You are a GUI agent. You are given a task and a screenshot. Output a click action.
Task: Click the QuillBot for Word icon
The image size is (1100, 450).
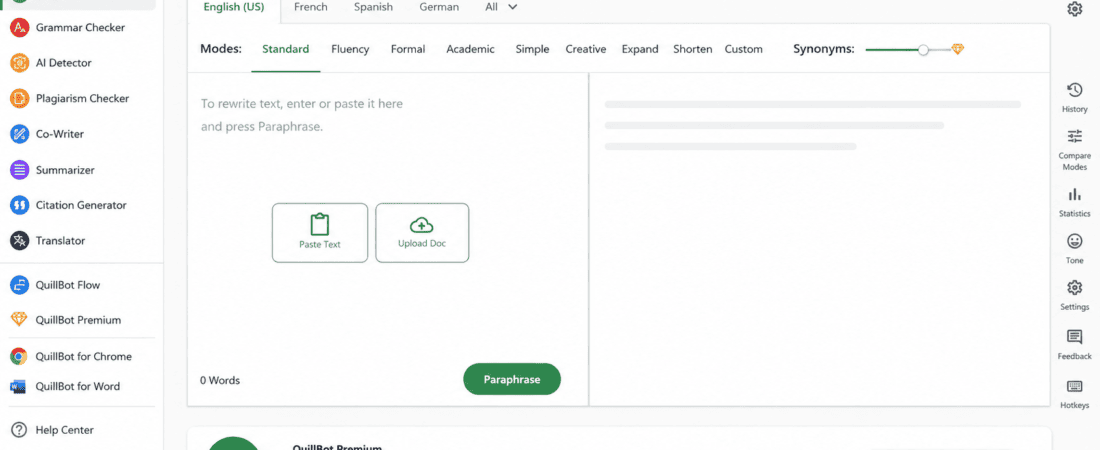[19, 386]
